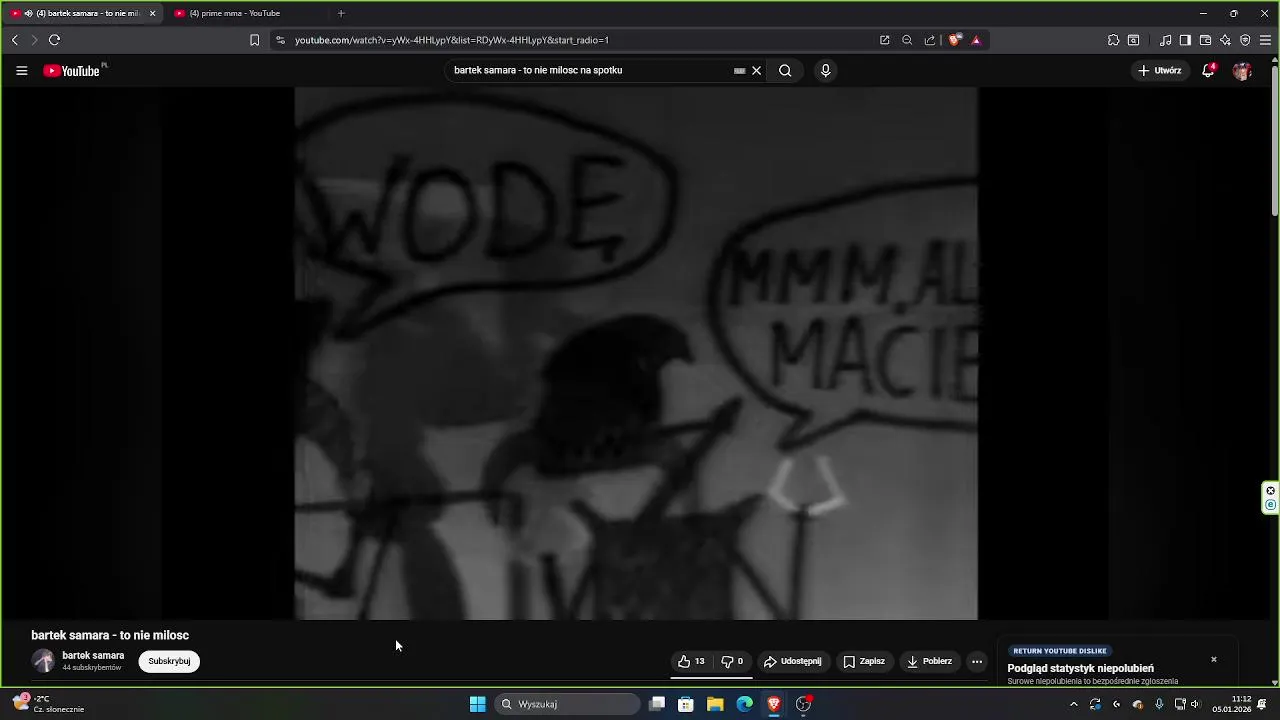
Task: Open File Explorer from taskbar
Action: point(715,704)
